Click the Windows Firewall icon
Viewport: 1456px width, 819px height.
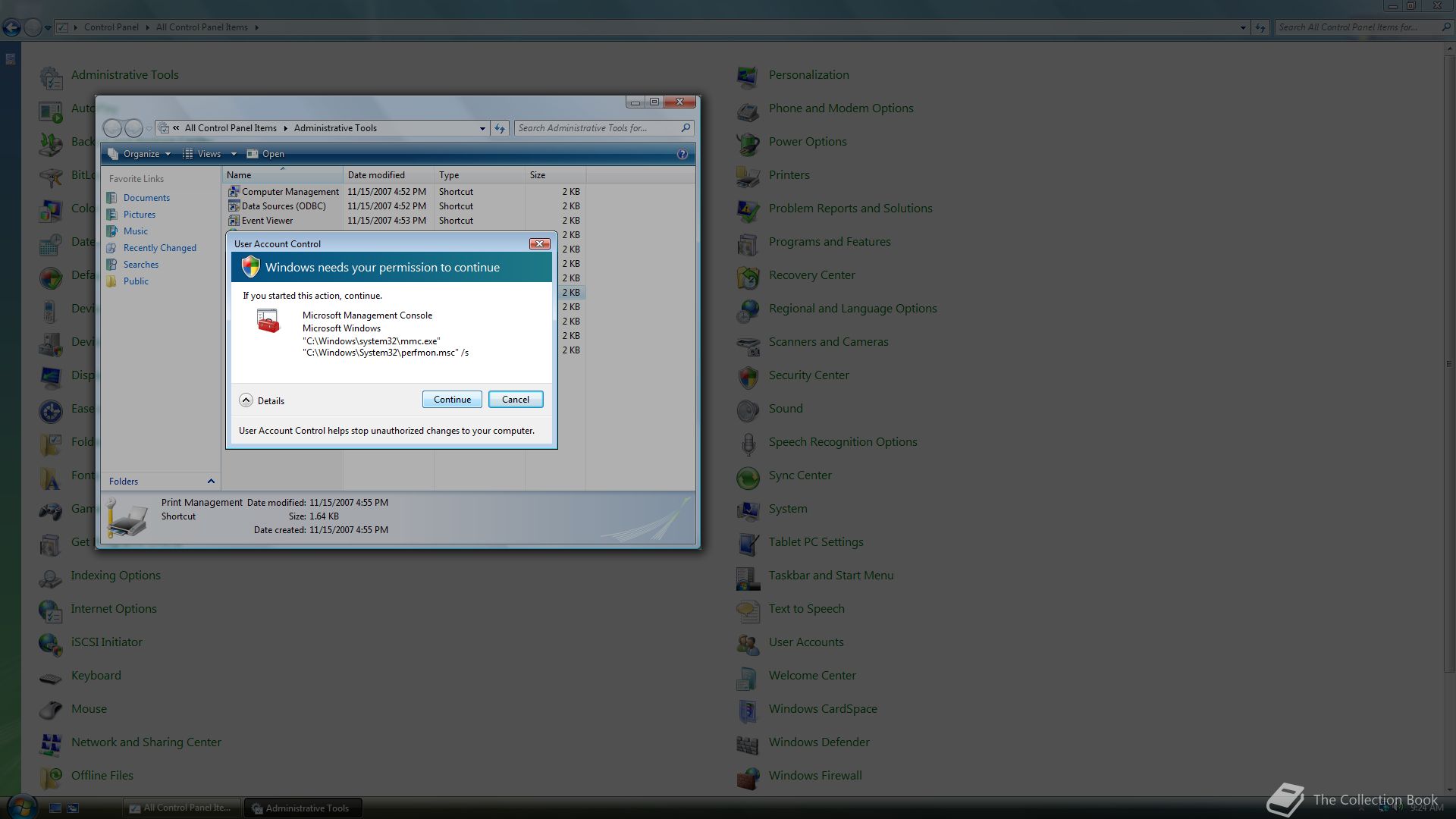[x=748, y=777]
